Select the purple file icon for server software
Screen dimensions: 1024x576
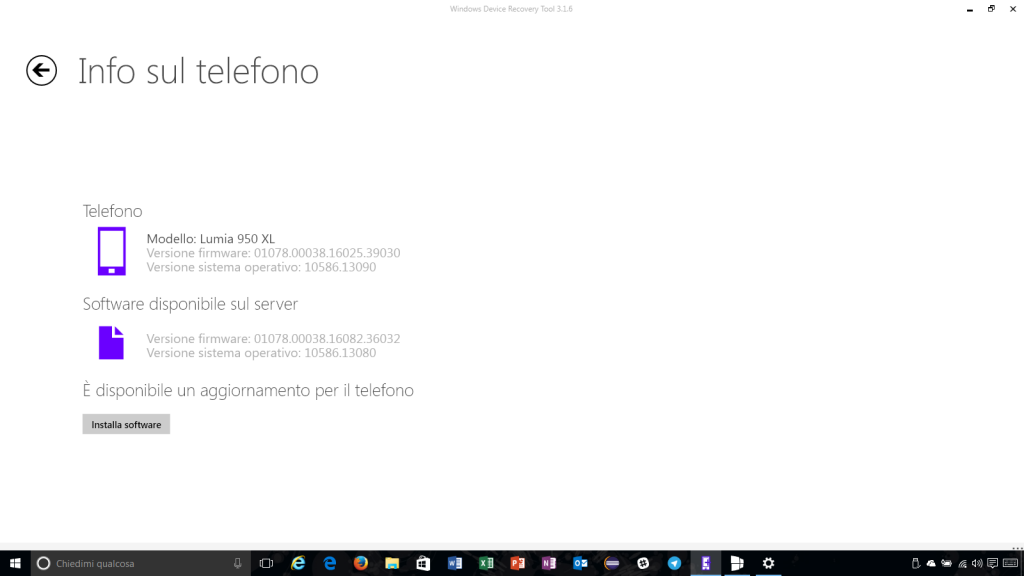111,342
